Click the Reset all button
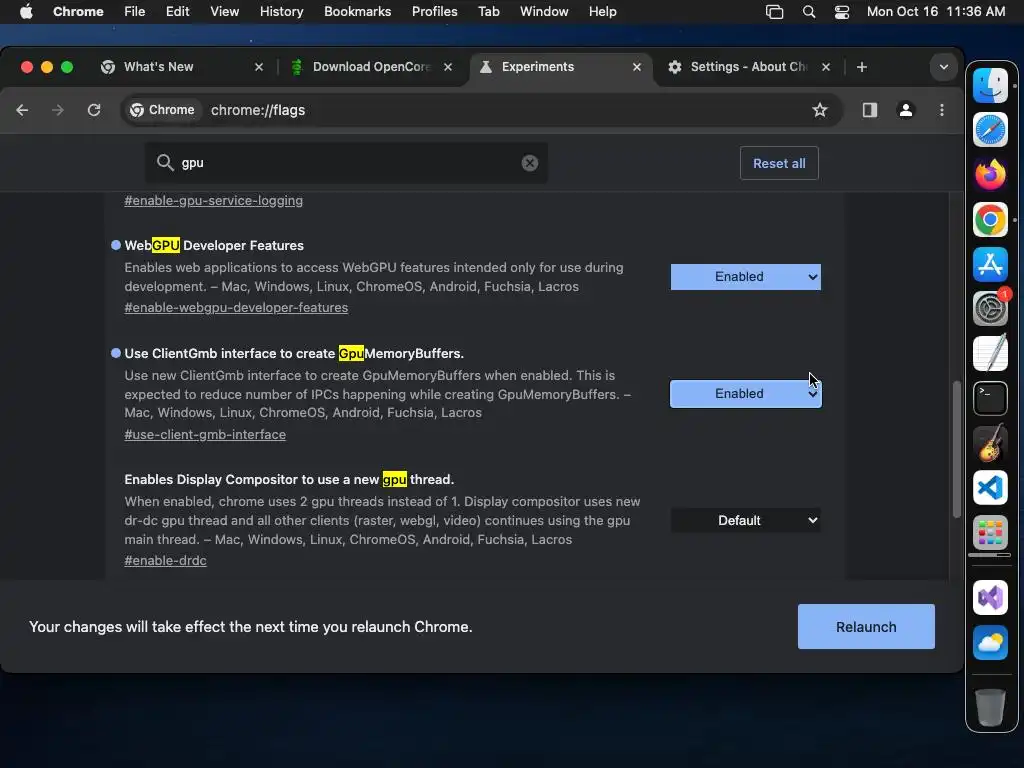 coord(778,163)
